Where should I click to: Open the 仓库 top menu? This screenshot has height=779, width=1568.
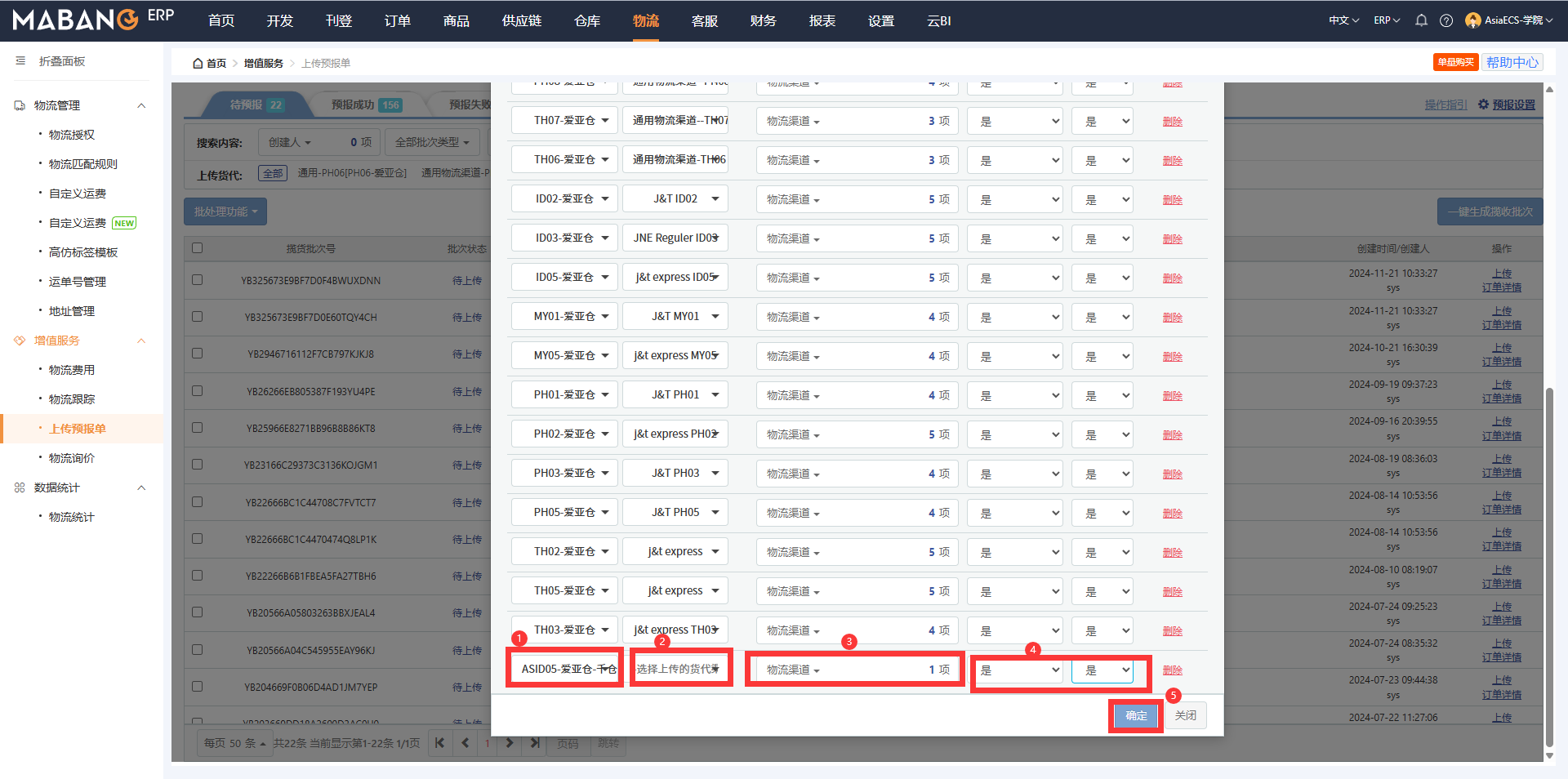587,20
